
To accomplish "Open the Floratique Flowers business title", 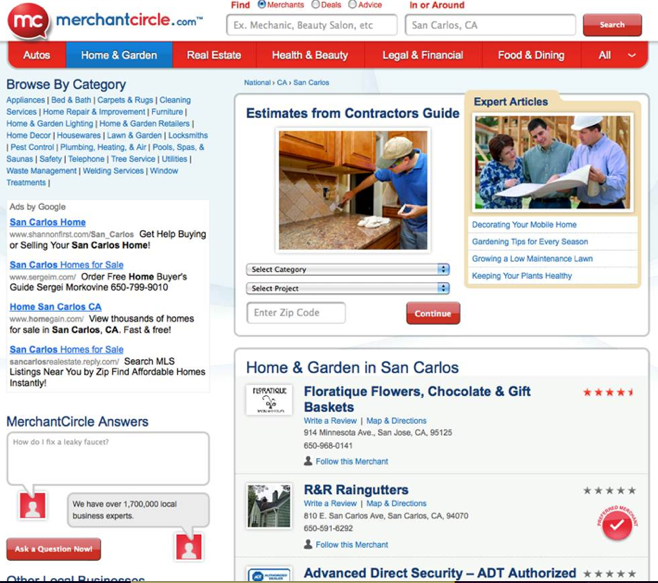I will pyautogui.click(x=417, y=399).
